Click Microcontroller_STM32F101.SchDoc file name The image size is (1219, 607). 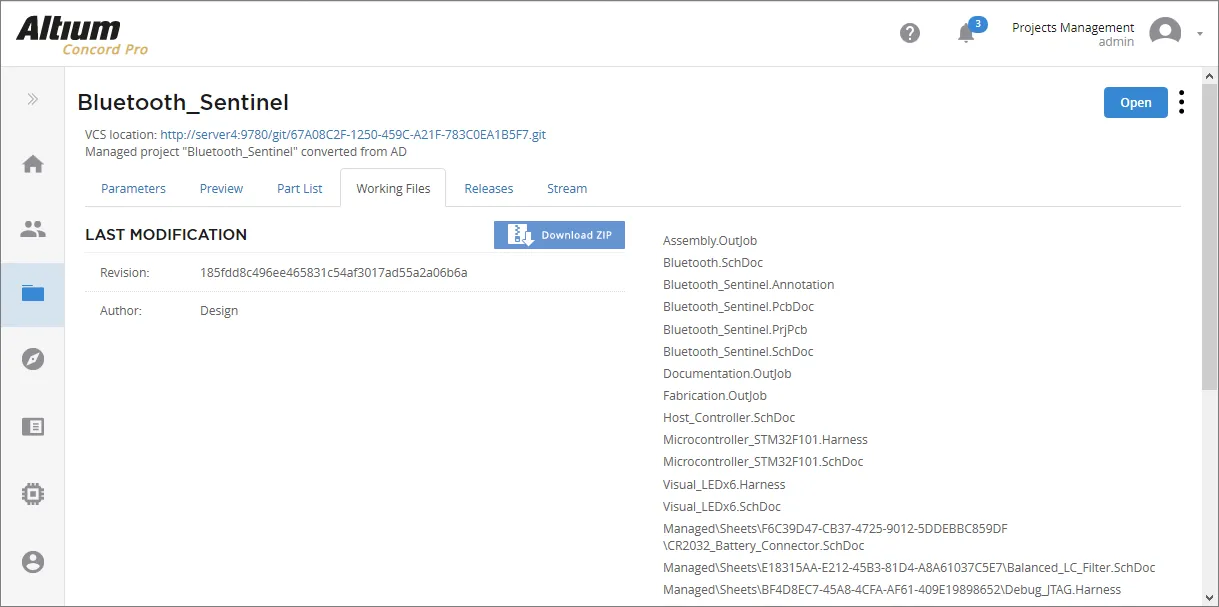point(763,462)
